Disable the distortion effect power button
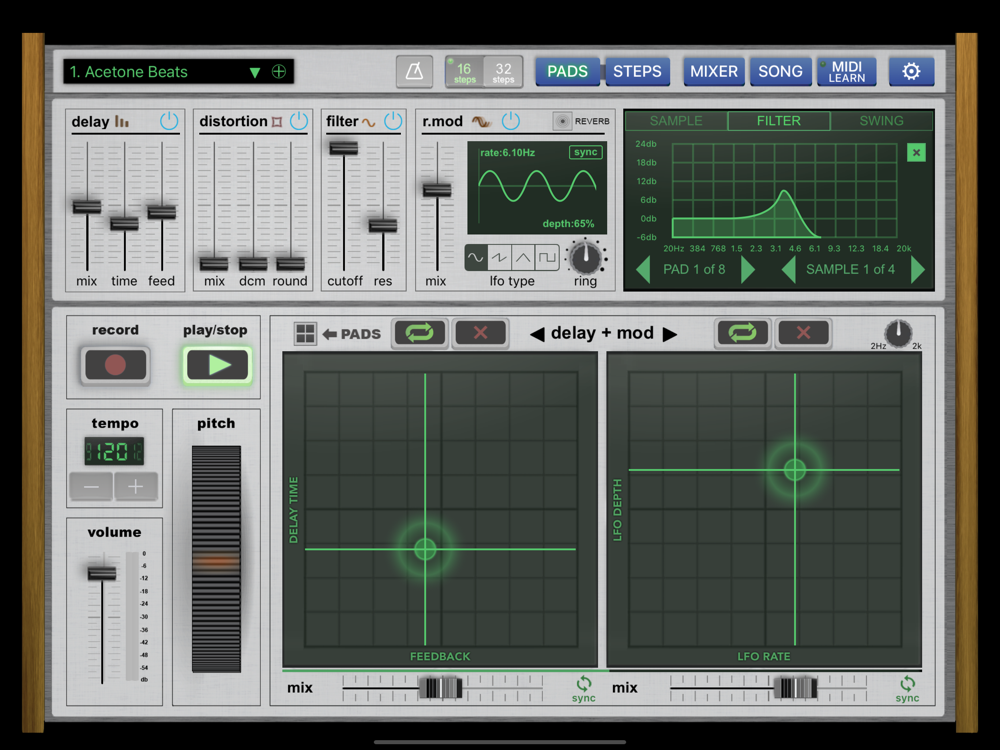 tap(299, 121)
